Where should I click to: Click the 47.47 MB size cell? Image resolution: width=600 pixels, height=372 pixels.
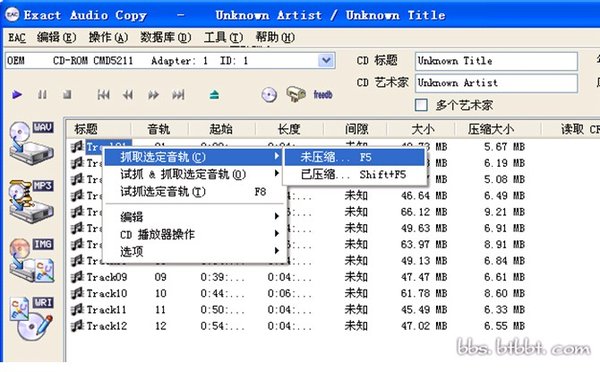click(424, 277)
